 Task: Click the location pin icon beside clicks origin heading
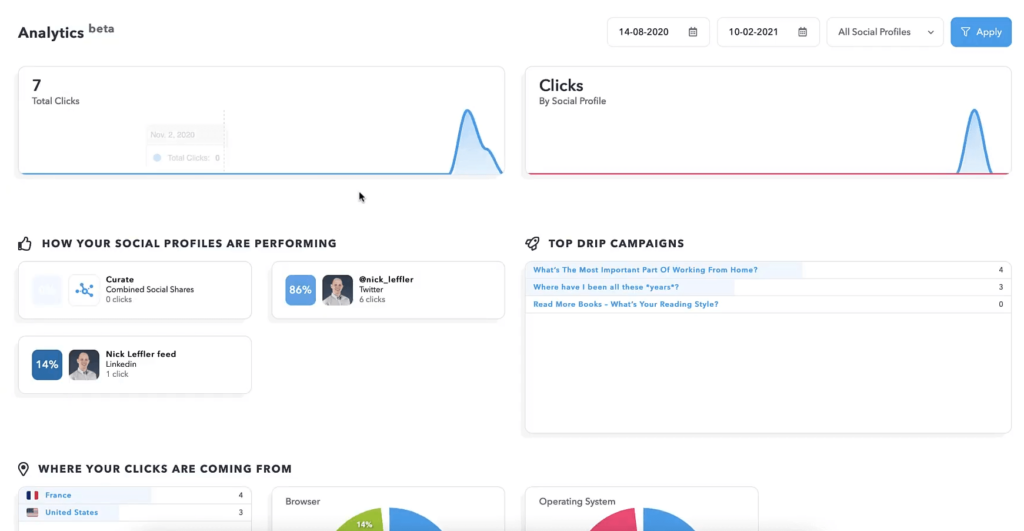point(24,469)
